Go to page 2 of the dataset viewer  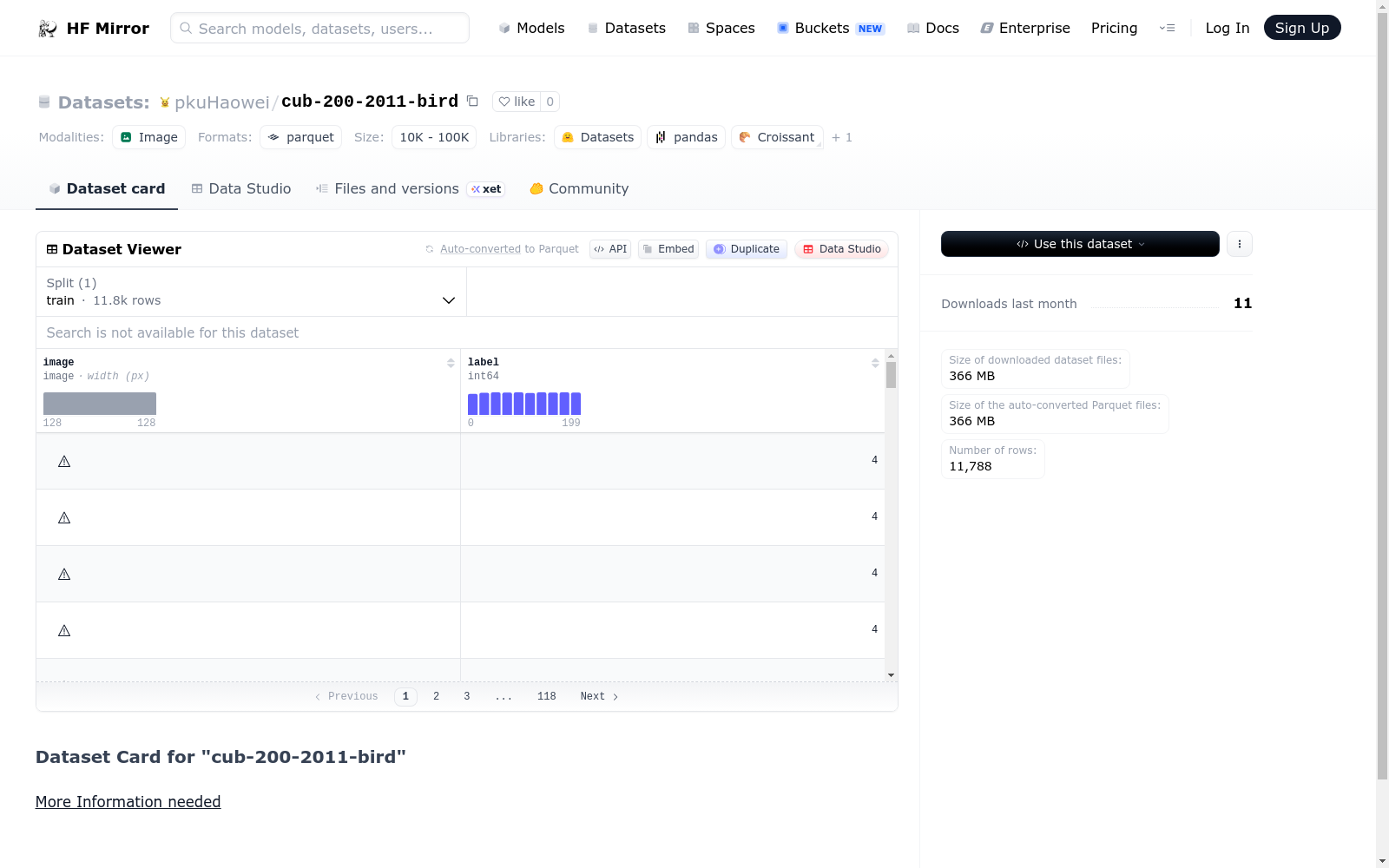436,696
